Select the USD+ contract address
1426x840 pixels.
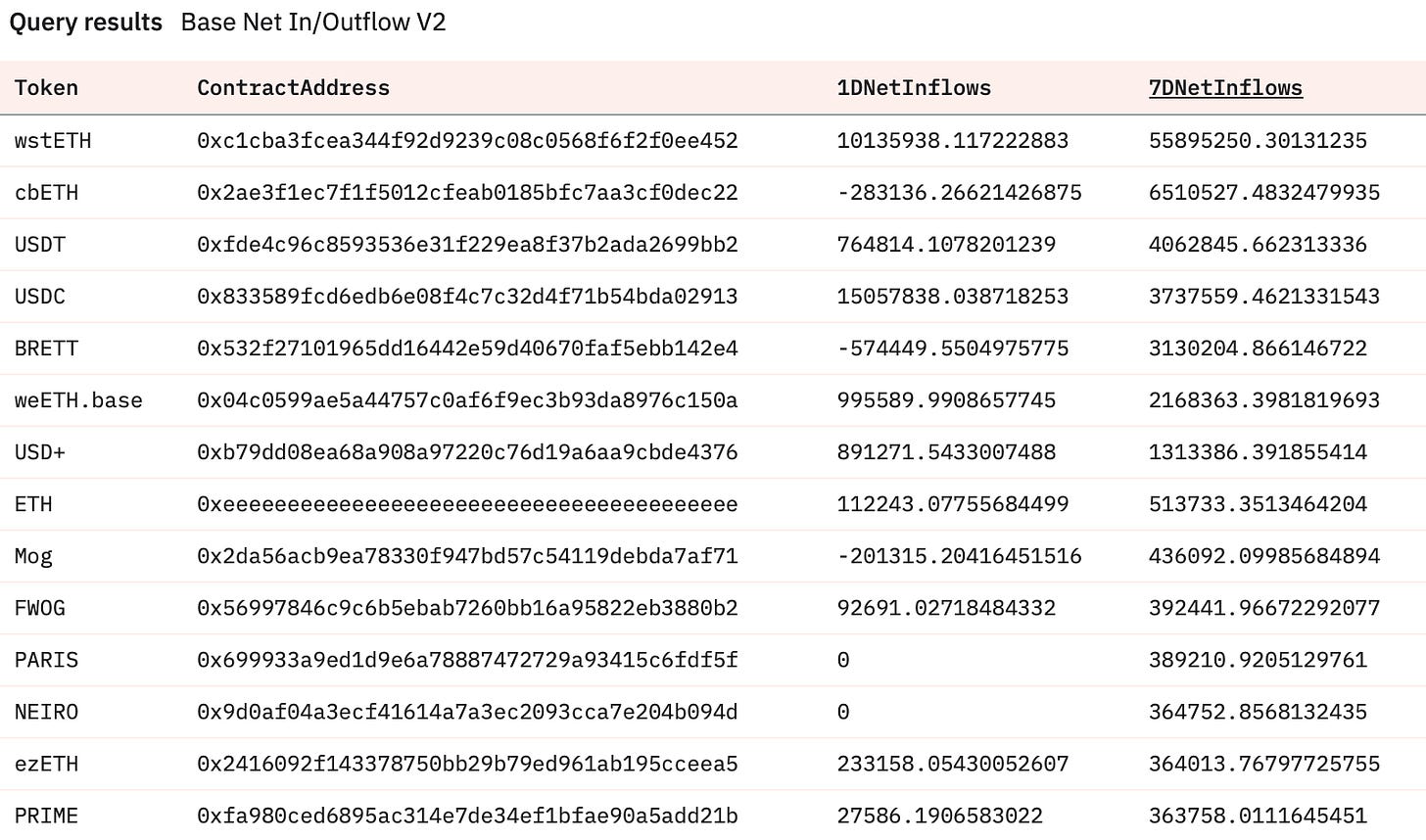tap(467, 452)
